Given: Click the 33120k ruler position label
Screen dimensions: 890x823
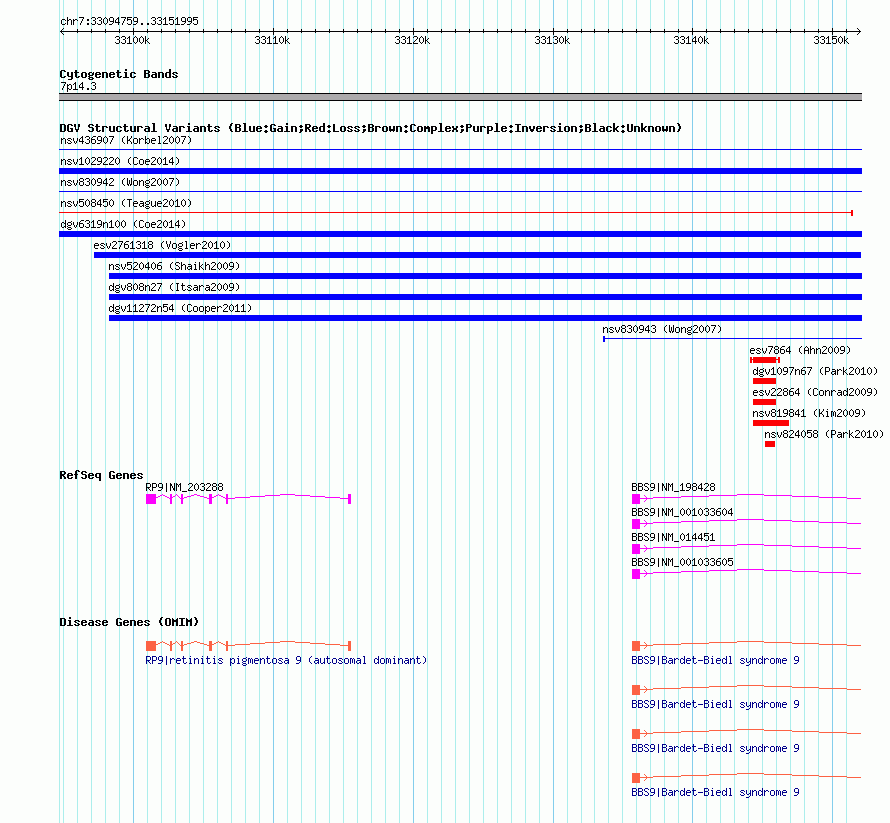Looking at the screenshot, I should click(x=412, y=40).
